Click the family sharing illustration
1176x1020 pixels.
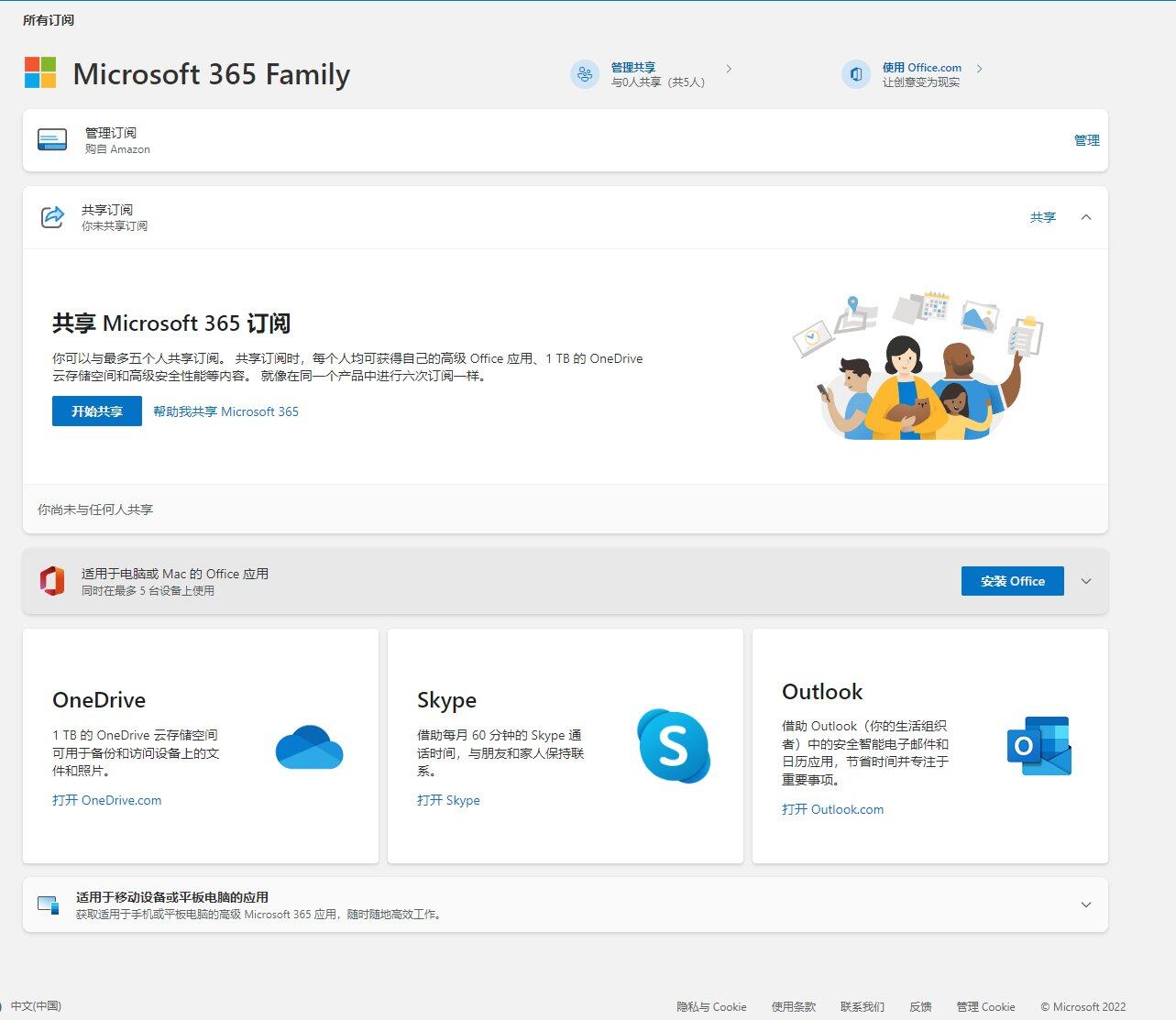coord(918,367)
